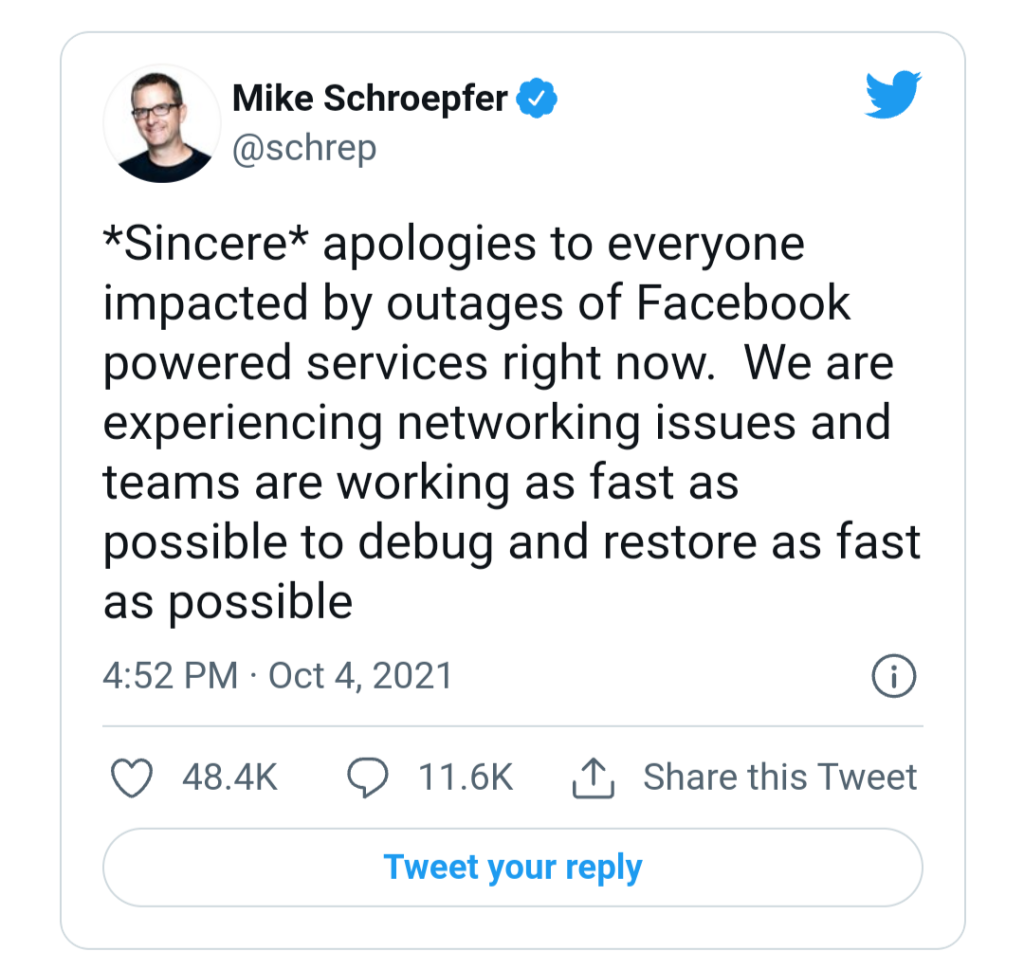Click the Mike Schroepfer display name
1024x970 pixels.
pyautogui.click(x=370, y=99)
